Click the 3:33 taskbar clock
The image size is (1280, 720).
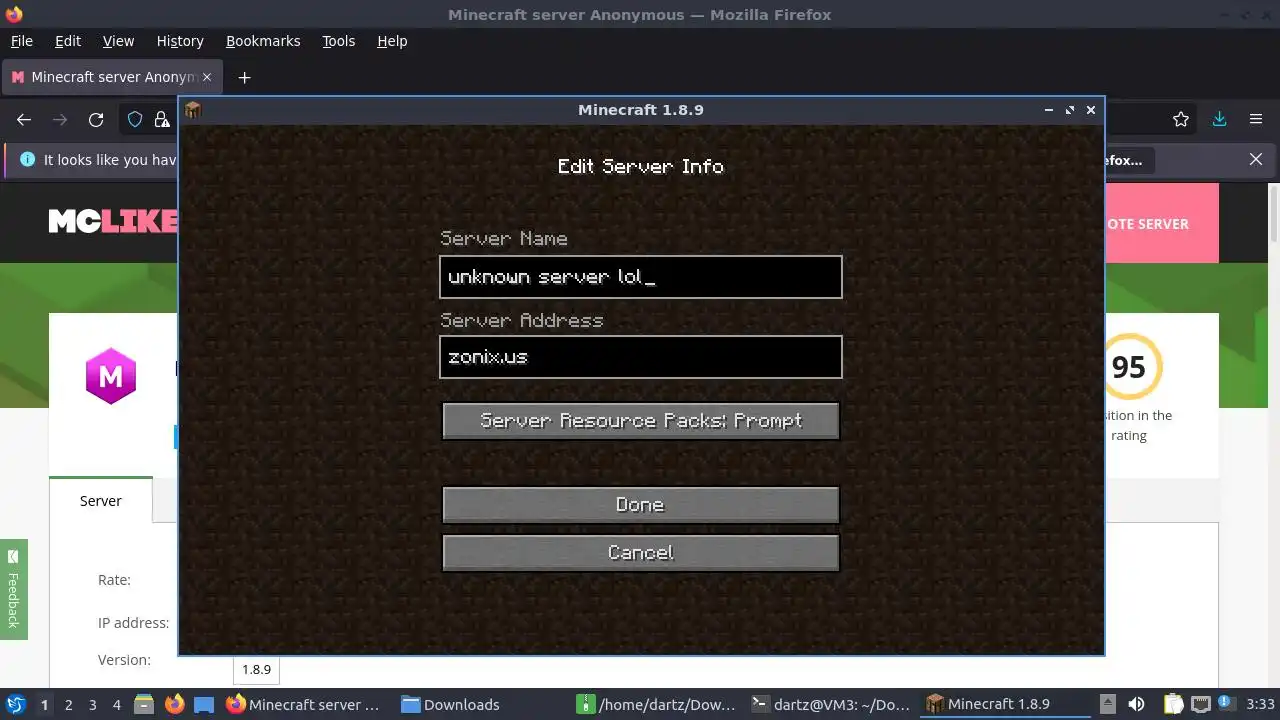pos(1260,705)
